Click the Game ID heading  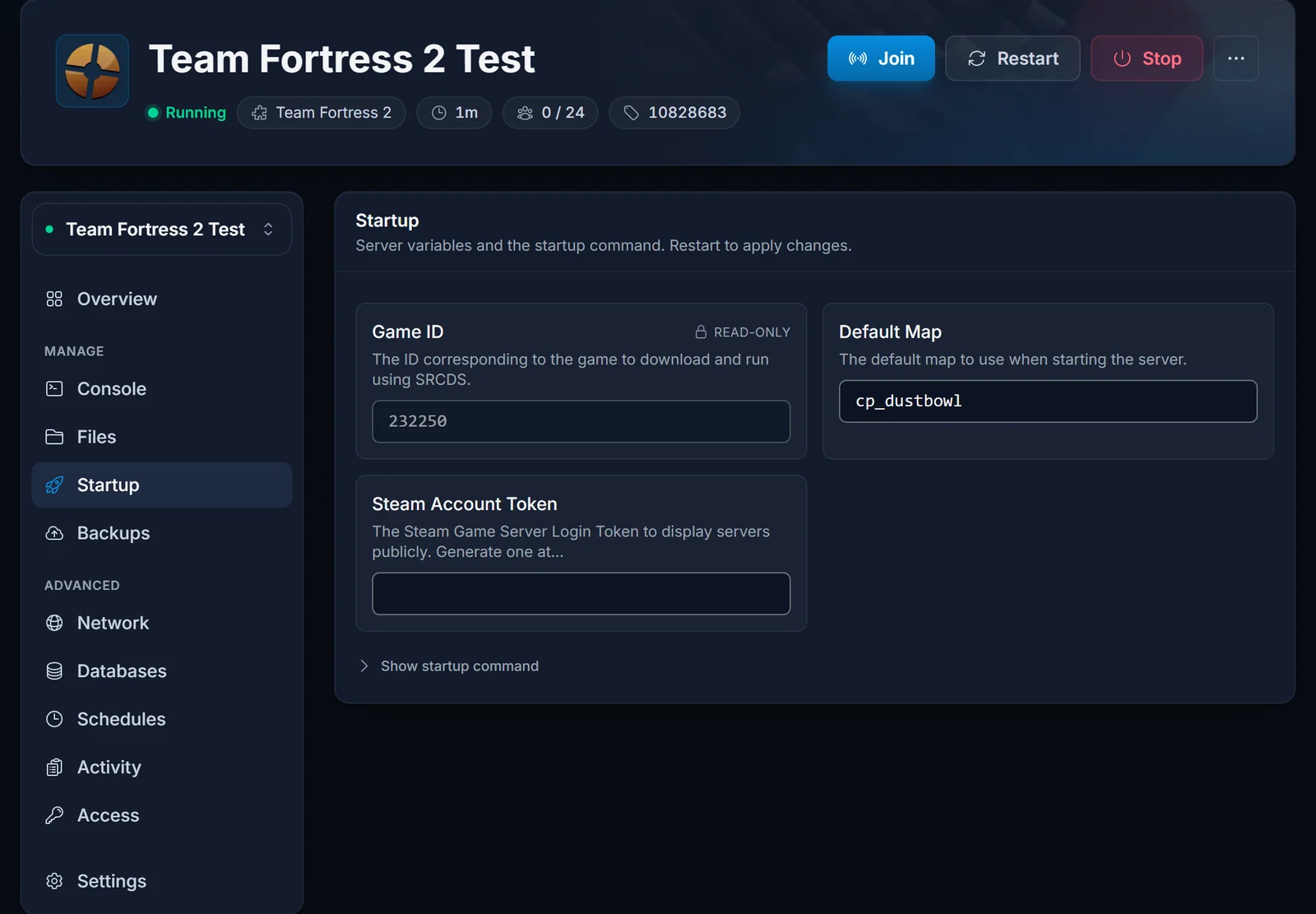click(x=408, y=332)
